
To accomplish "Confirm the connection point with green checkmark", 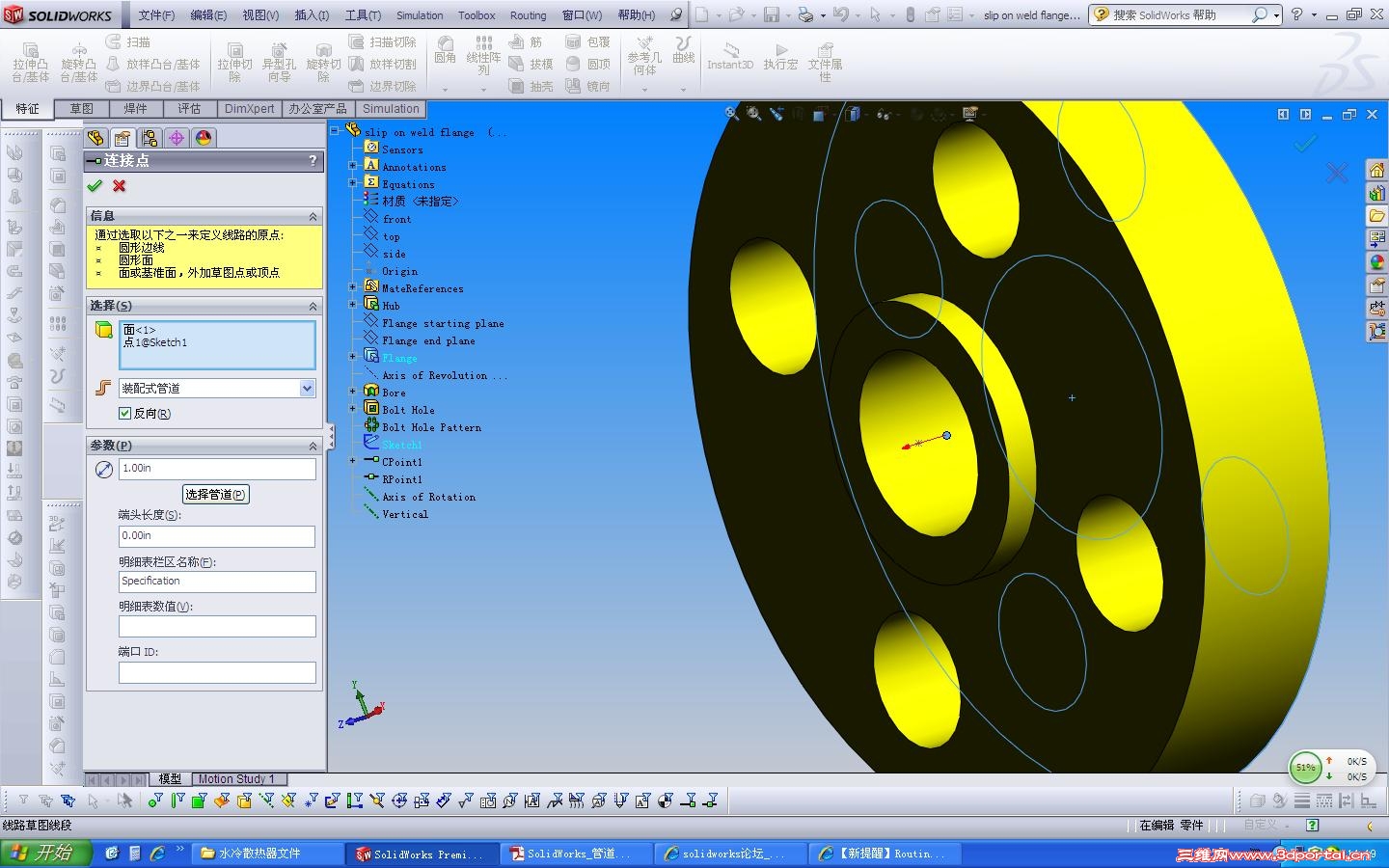I will point(95,185).
